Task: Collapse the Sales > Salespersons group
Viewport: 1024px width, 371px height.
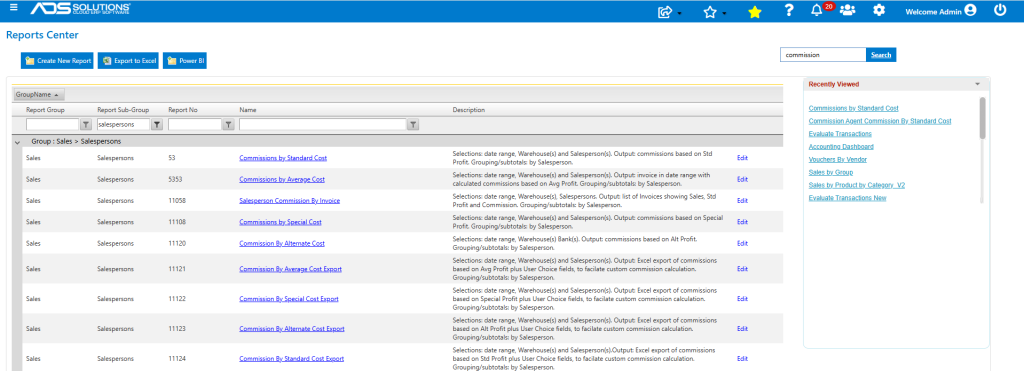Action: coord(18,141)
